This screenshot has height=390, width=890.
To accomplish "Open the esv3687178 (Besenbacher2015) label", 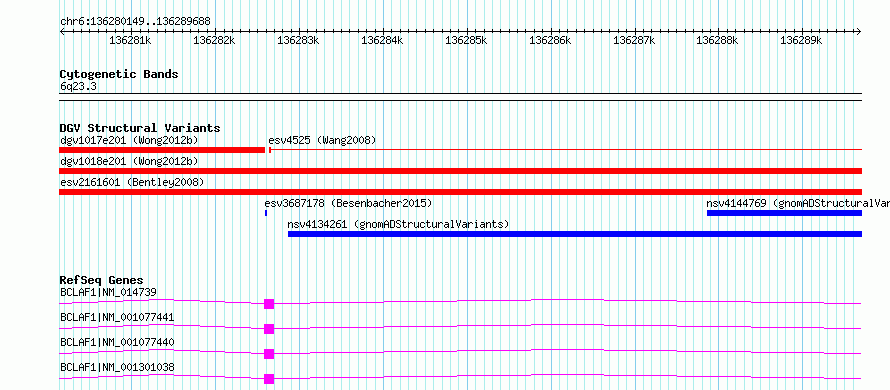I will tap(348, 203).
